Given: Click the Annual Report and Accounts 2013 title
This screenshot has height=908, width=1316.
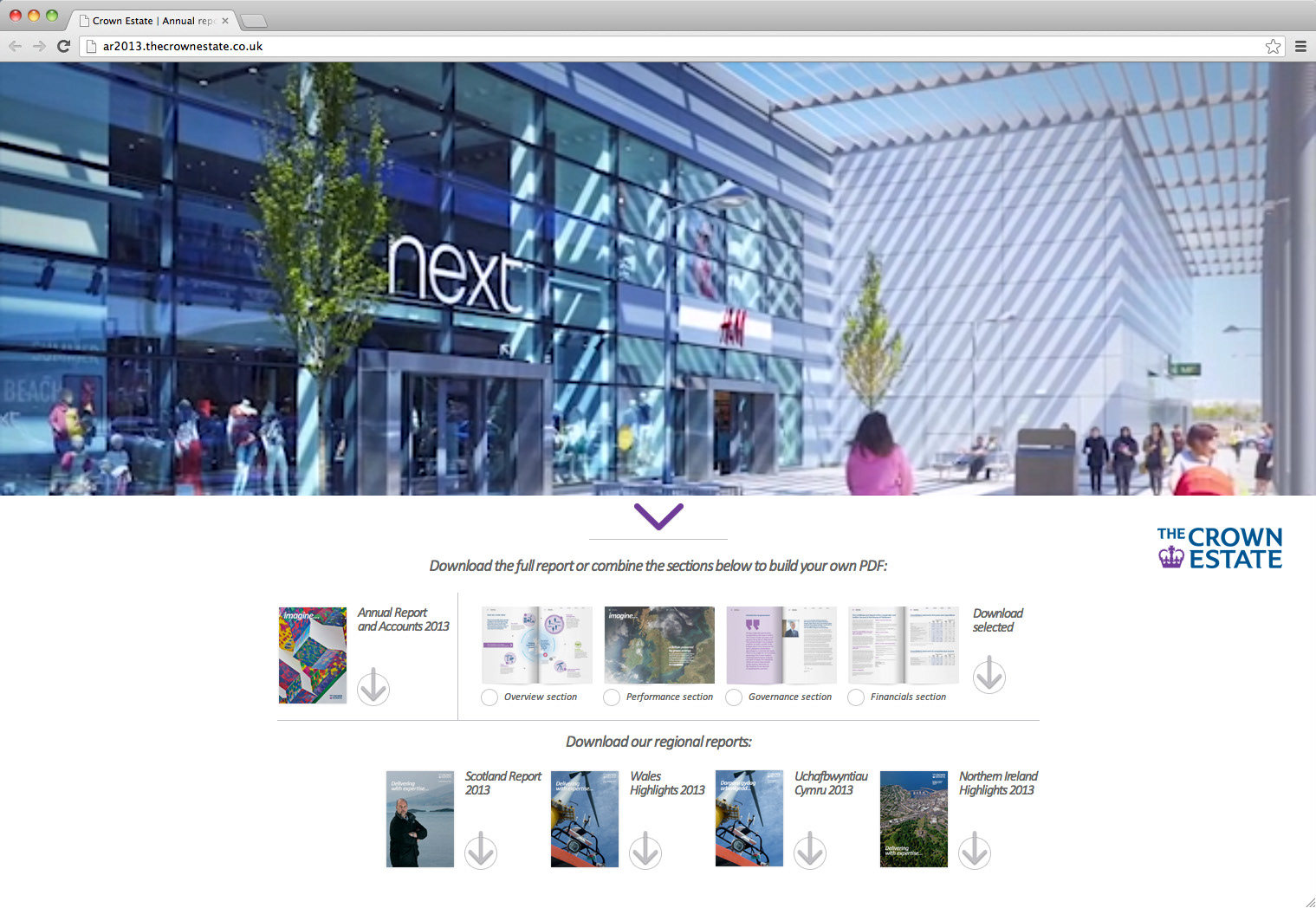Looking at the screenshot, I should tap(404, 619).
